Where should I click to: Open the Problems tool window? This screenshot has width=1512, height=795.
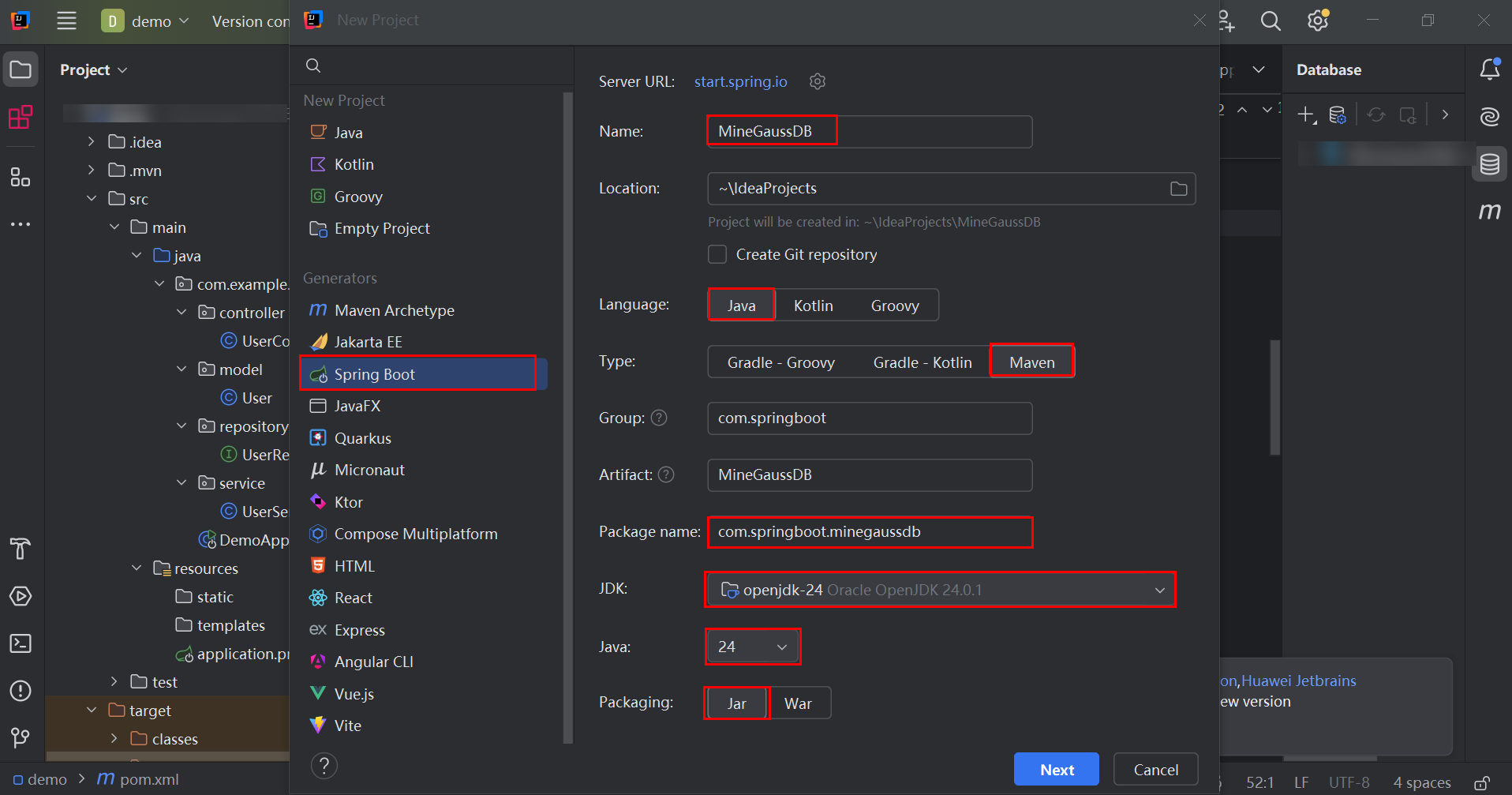tap(21, 691)
